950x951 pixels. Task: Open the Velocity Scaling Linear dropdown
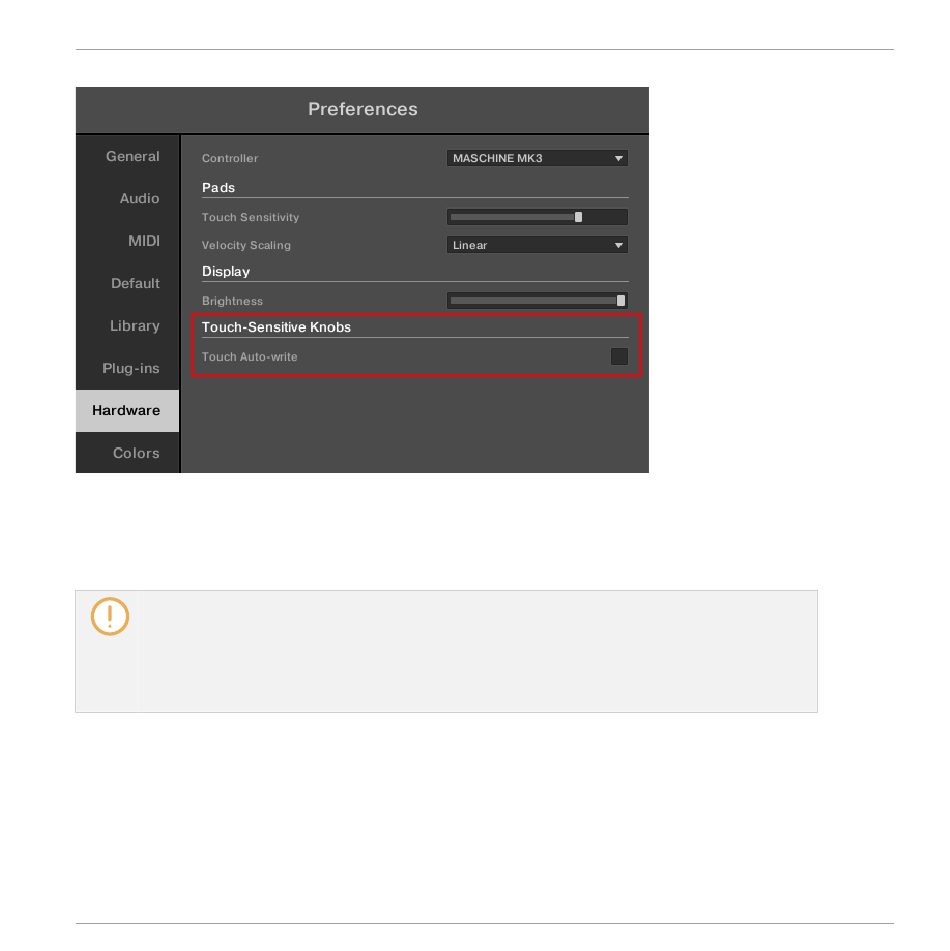(x=537, y=245)
